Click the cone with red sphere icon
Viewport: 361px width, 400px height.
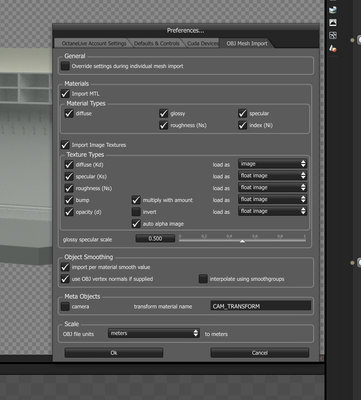(333, 48)
